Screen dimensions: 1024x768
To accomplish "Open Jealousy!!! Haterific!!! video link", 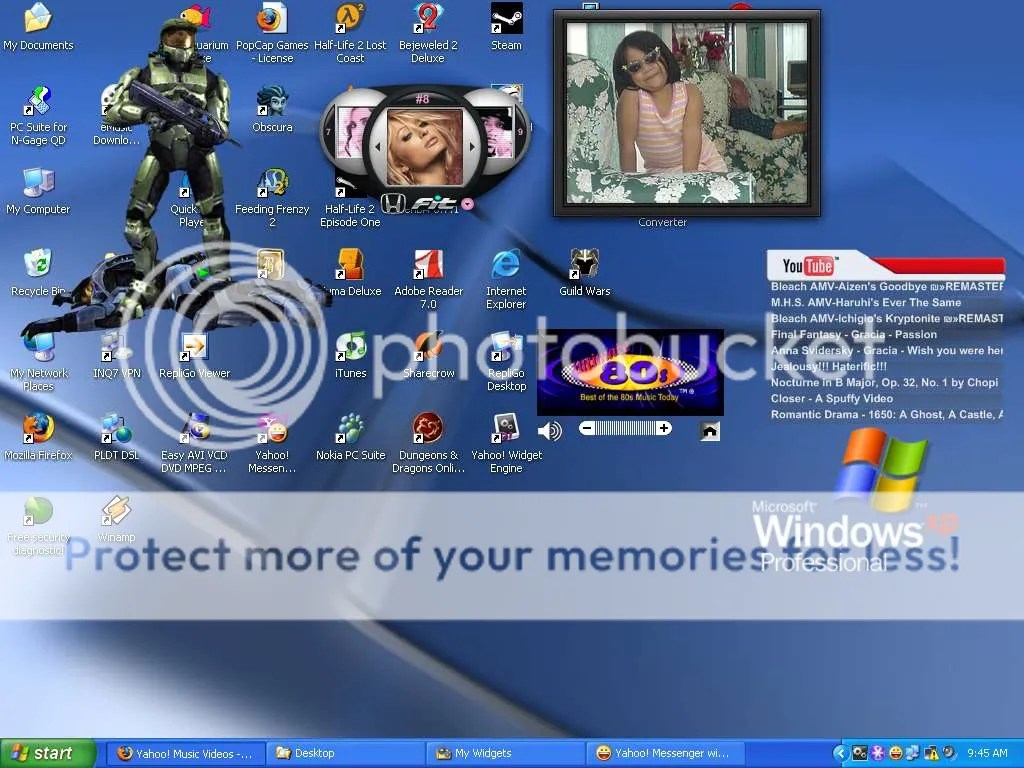I will point(829,366).
